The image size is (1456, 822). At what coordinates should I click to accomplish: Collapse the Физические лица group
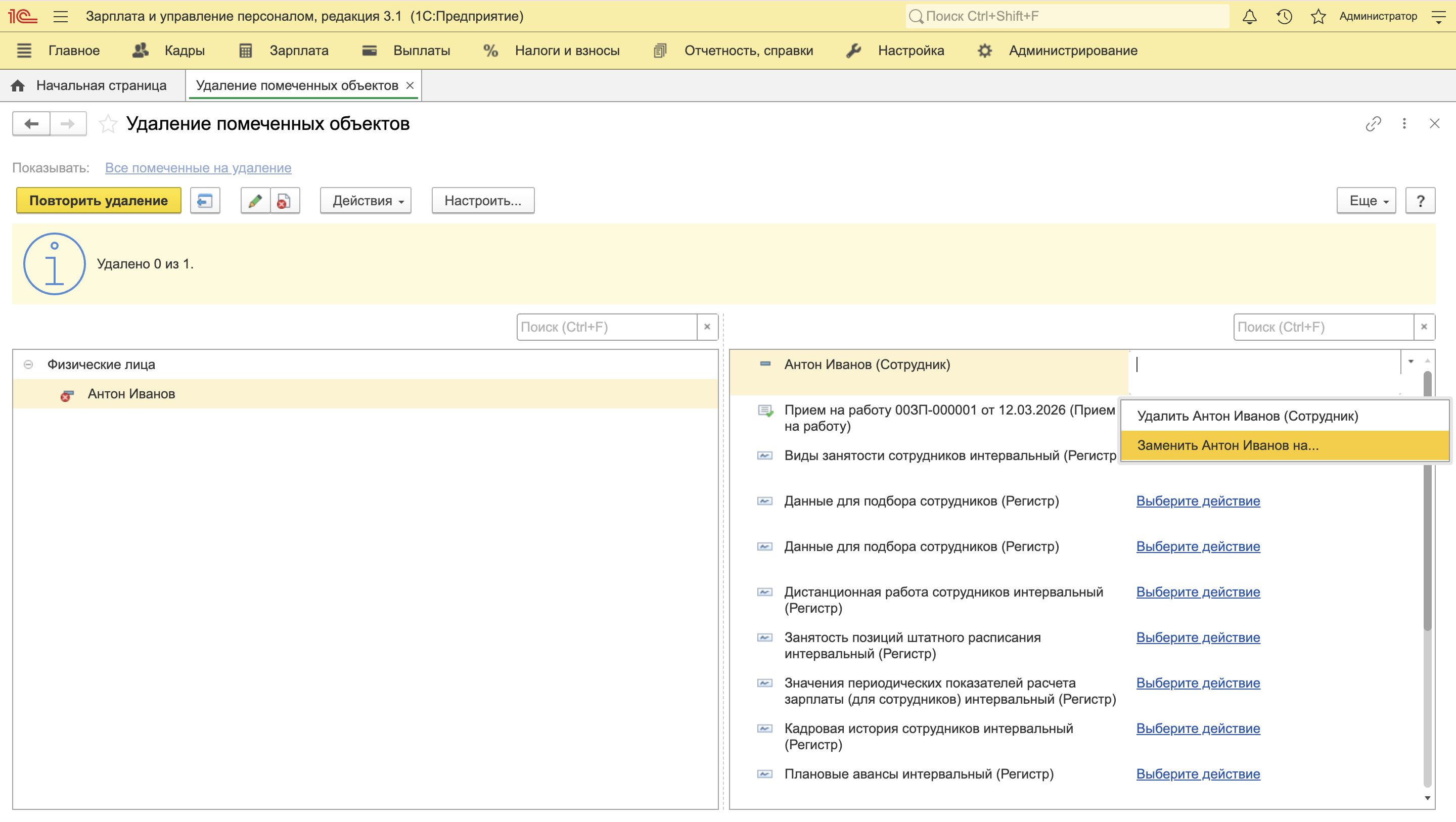pyautogui.click(x=28, y=364)
